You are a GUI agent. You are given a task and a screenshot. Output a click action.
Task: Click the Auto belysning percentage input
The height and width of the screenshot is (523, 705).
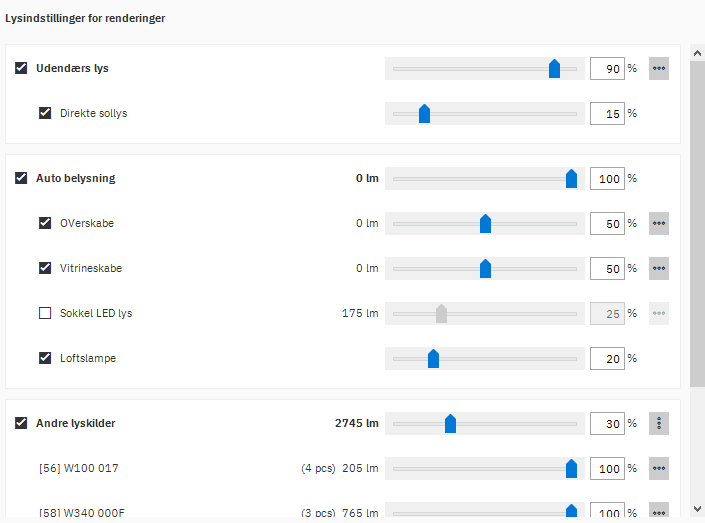[x=607, y=179]
